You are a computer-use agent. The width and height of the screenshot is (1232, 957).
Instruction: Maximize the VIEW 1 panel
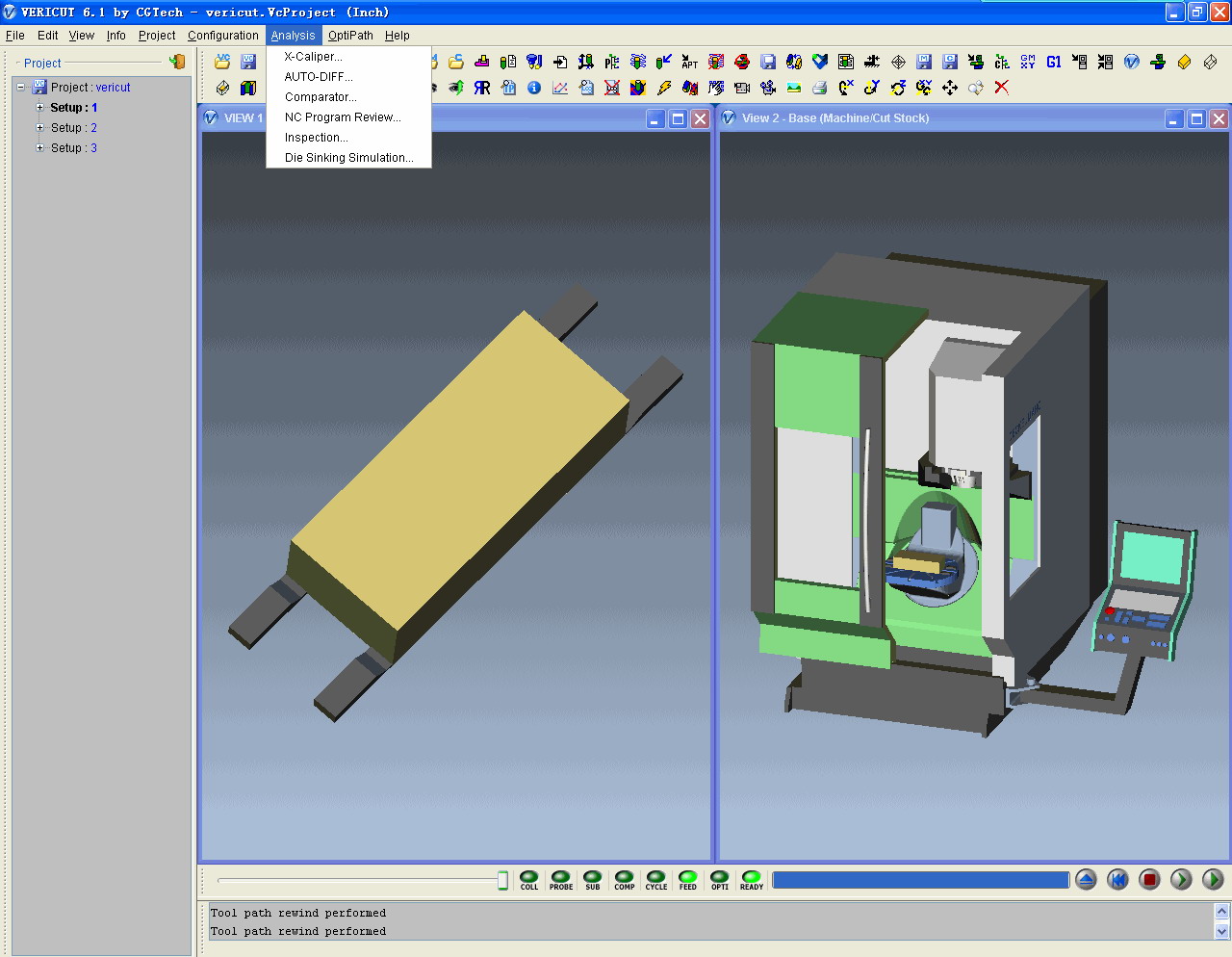pyautogui.click(x=678, y=118)
